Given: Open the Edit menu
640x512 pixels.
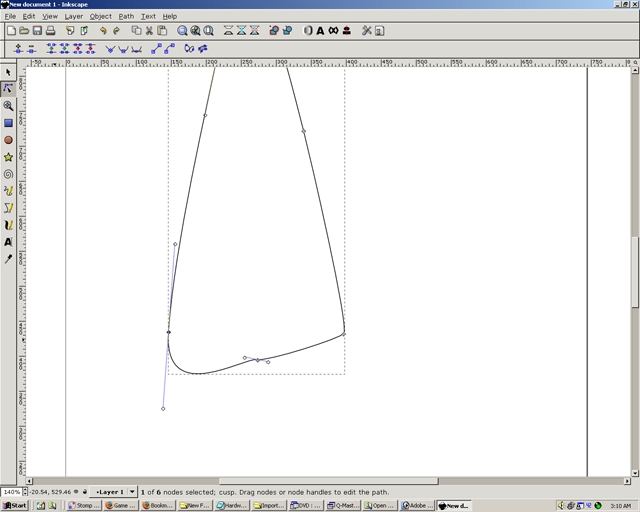Looking at the screenshot, I should coord(29,16).
